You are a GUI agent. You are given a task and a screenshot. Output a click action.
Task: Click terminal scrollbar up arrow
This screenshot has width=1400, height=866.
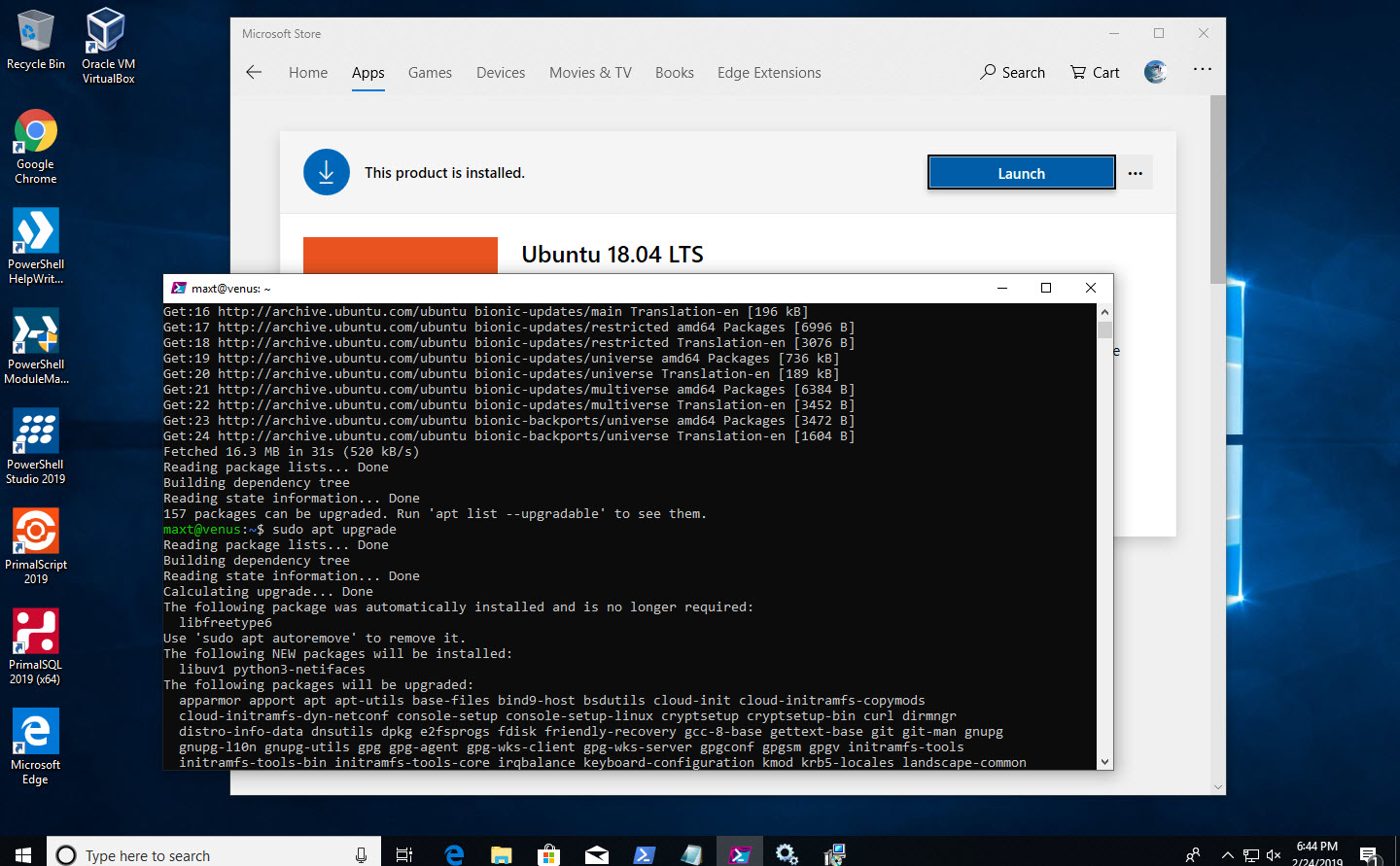point(1104,312)
